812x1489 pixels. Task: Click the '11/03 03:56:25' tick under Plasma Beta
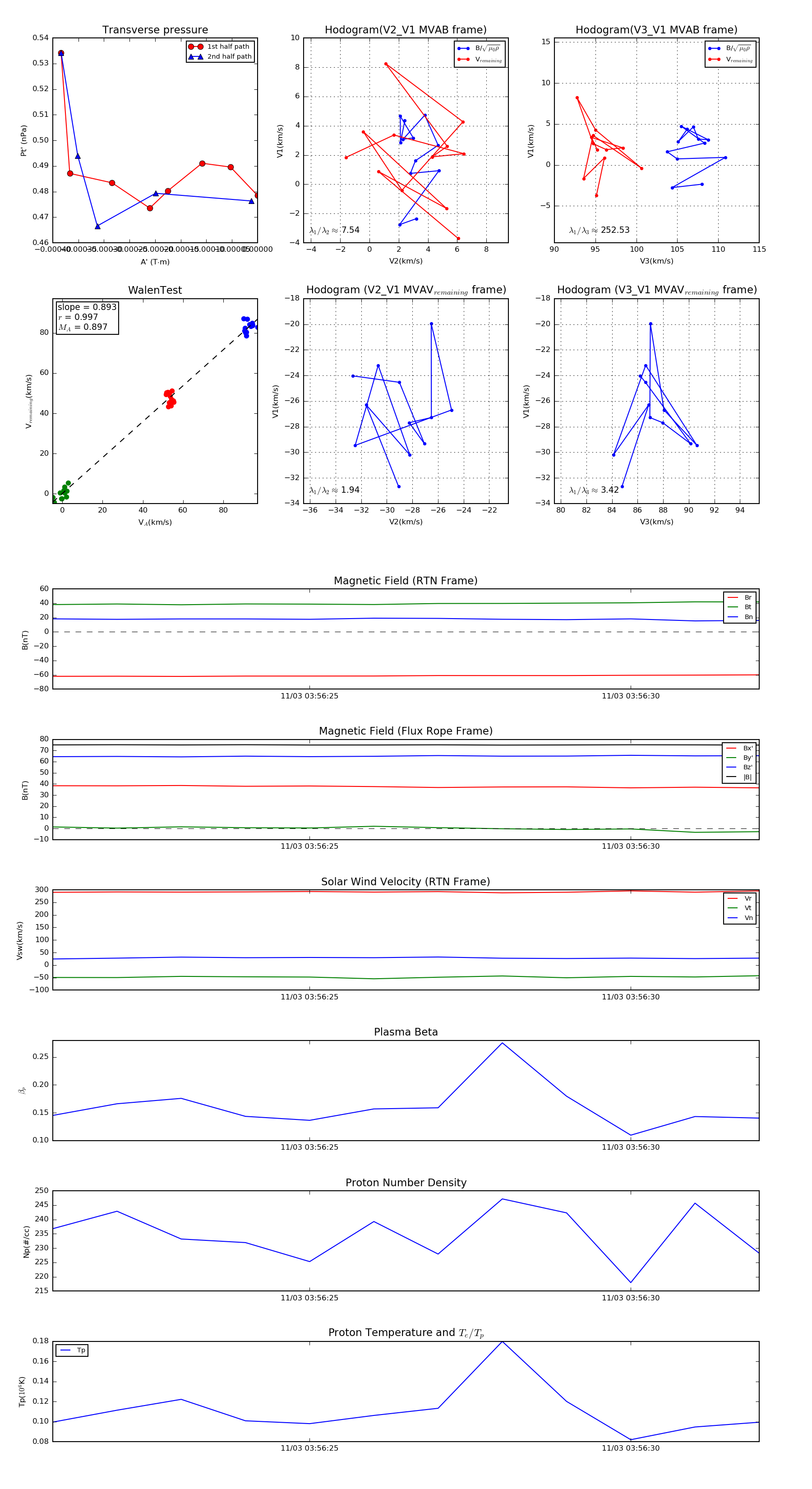point(309,1147)
